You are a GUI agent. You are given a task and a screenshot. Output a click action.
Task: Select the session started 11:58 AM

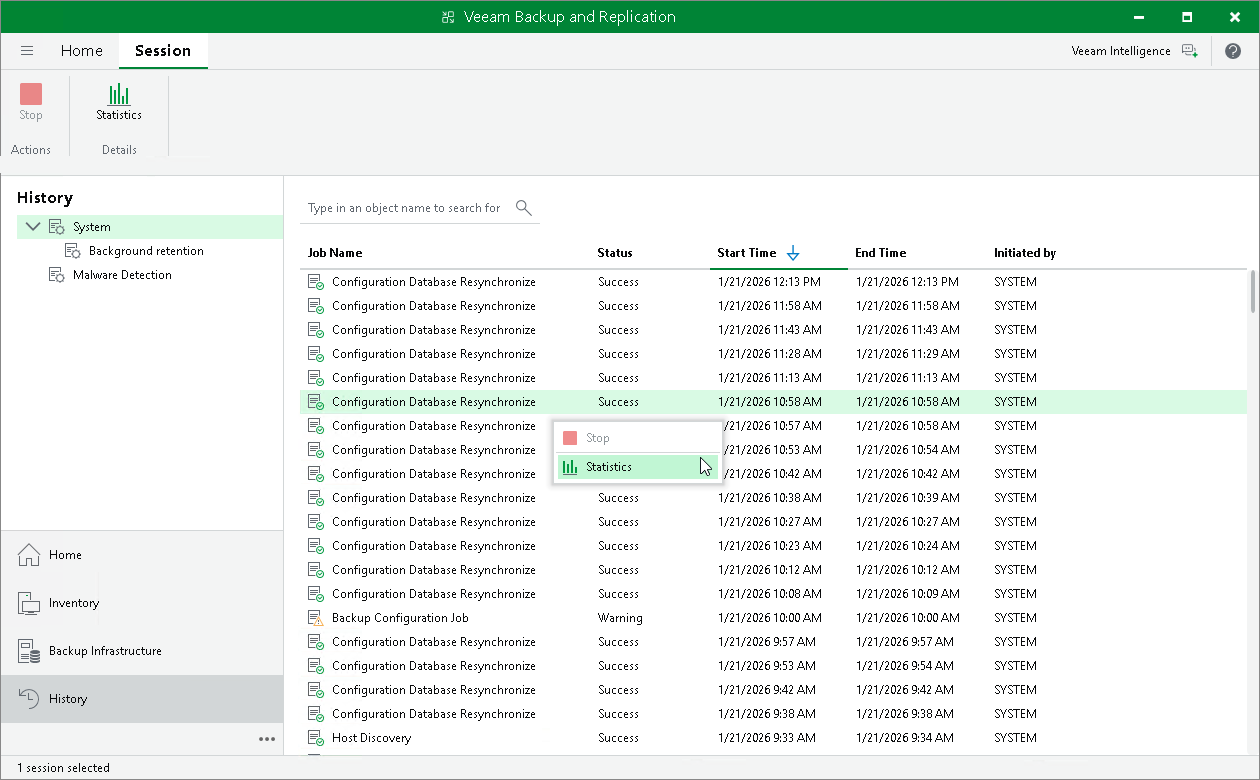[773, 306]
